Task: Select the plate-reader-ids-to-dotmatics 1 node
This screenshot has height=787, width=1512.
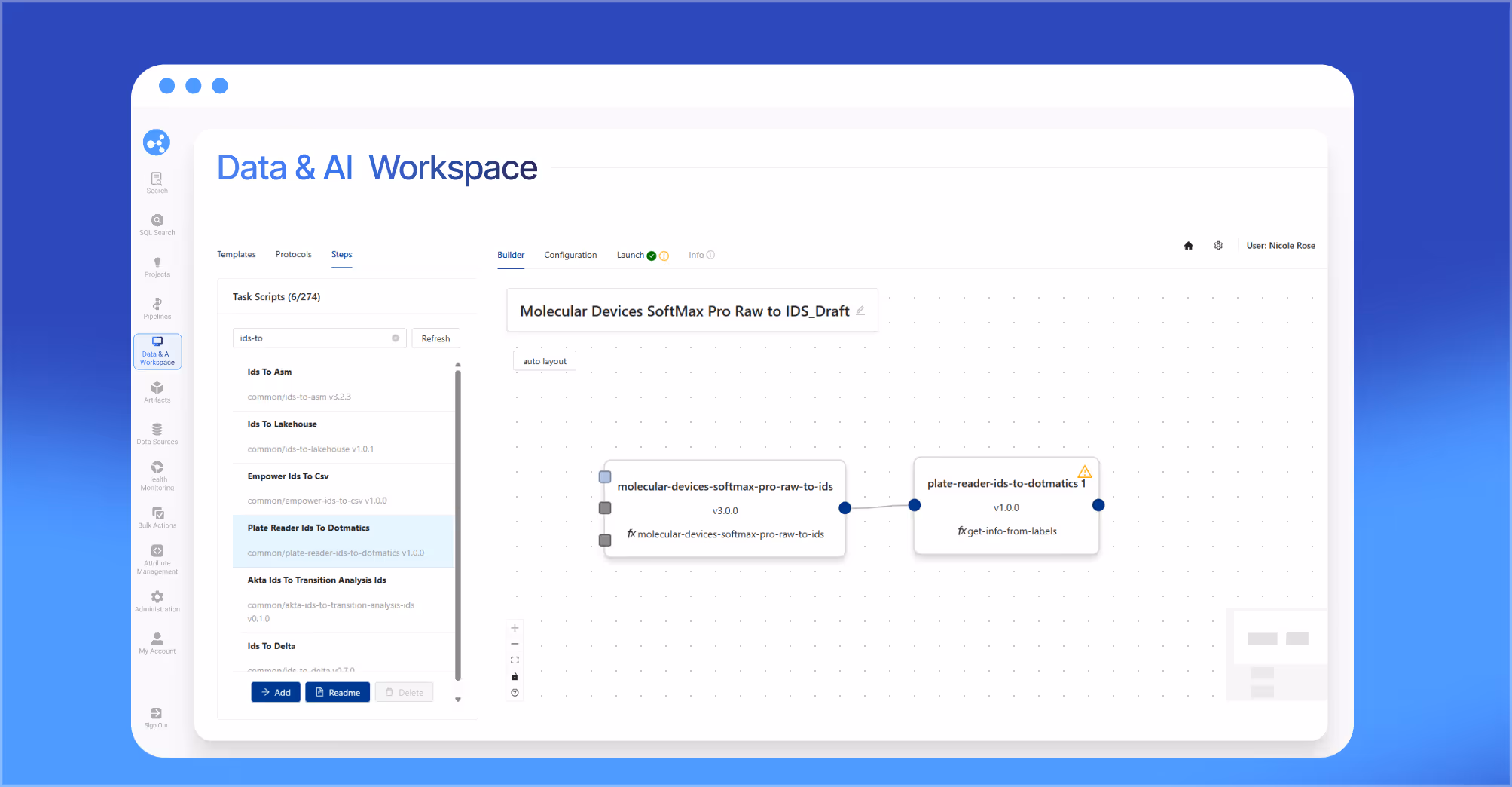Action: pos(1006,506)
